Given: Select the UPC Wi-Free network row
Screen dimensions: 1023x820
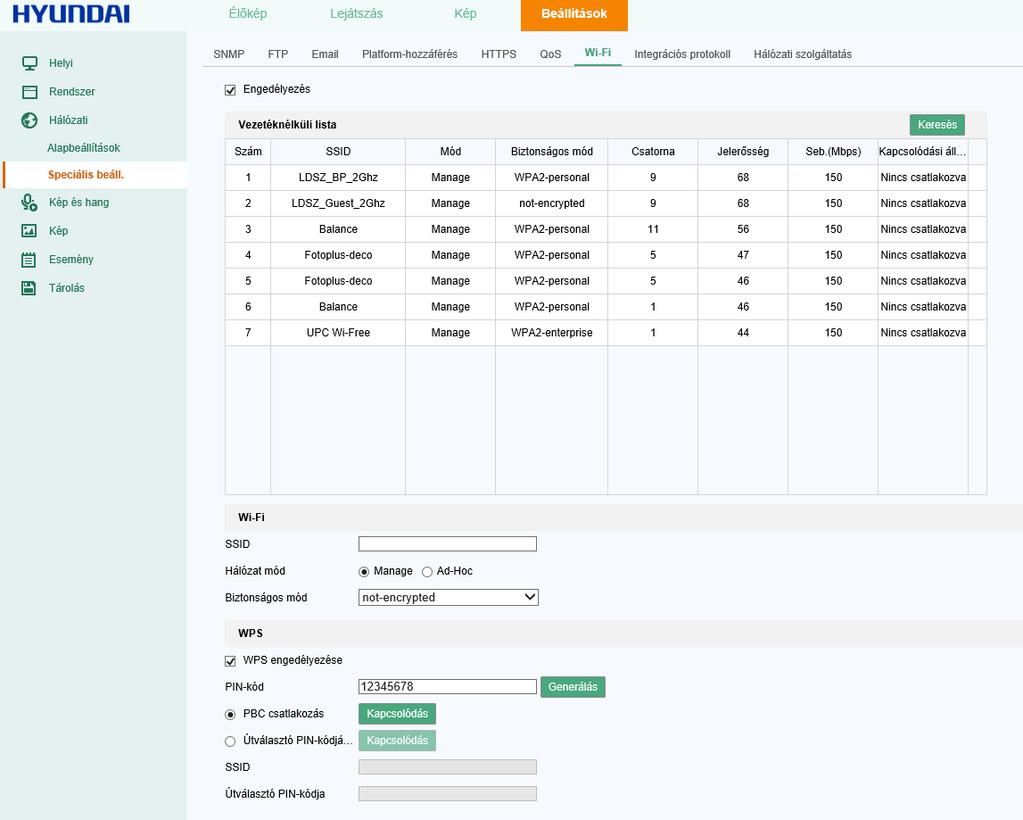Looking at the screenshot, I should point(605,333).
